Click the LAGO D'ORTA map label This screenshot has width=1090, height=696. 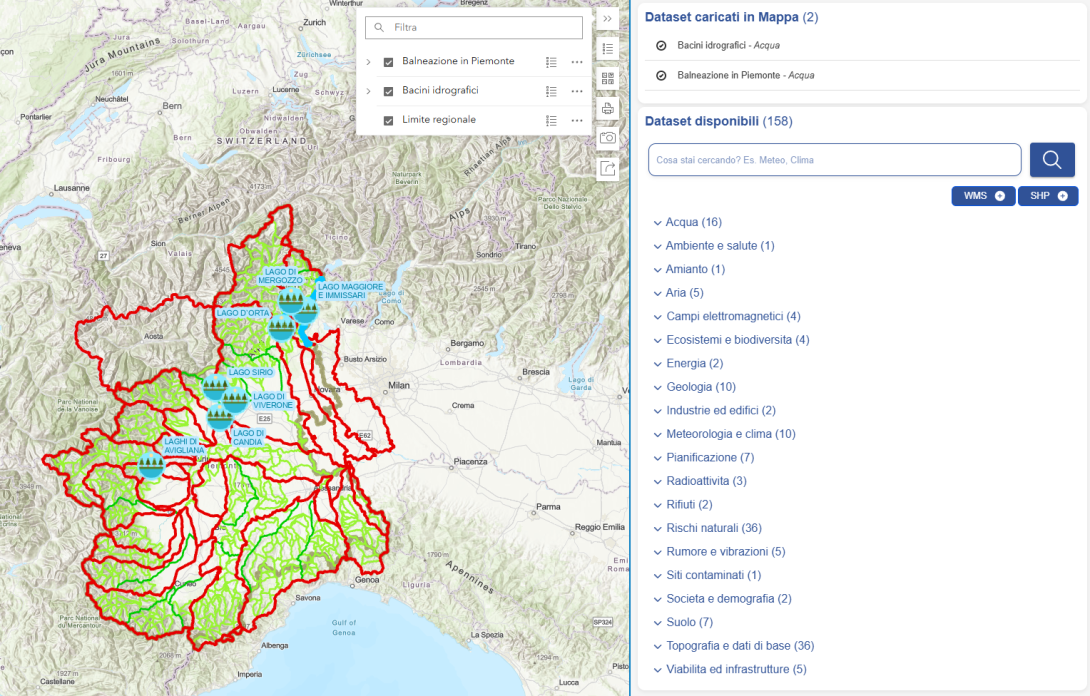243,313
